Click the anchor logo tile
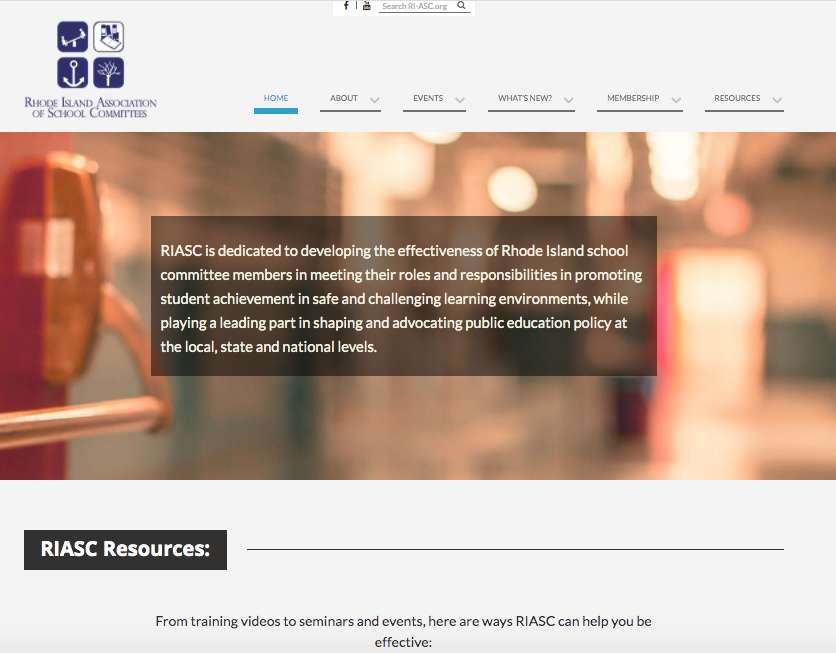Screen dimensions: 836x653 tap(73, 73)
